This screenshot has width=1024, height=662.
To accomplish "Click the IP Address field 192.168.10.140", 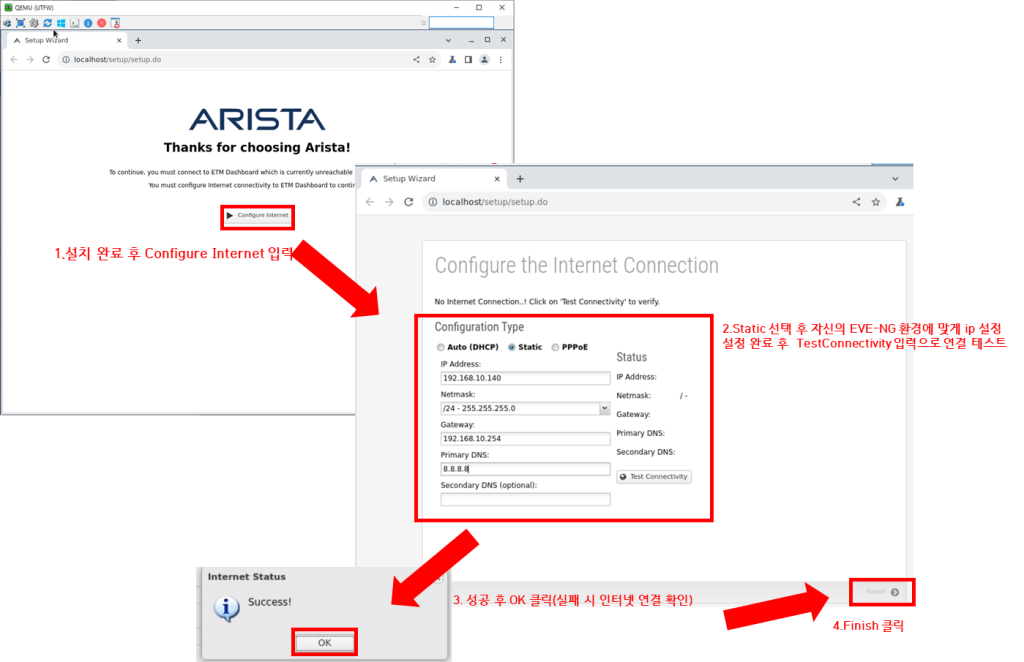I will coord(525,378).
